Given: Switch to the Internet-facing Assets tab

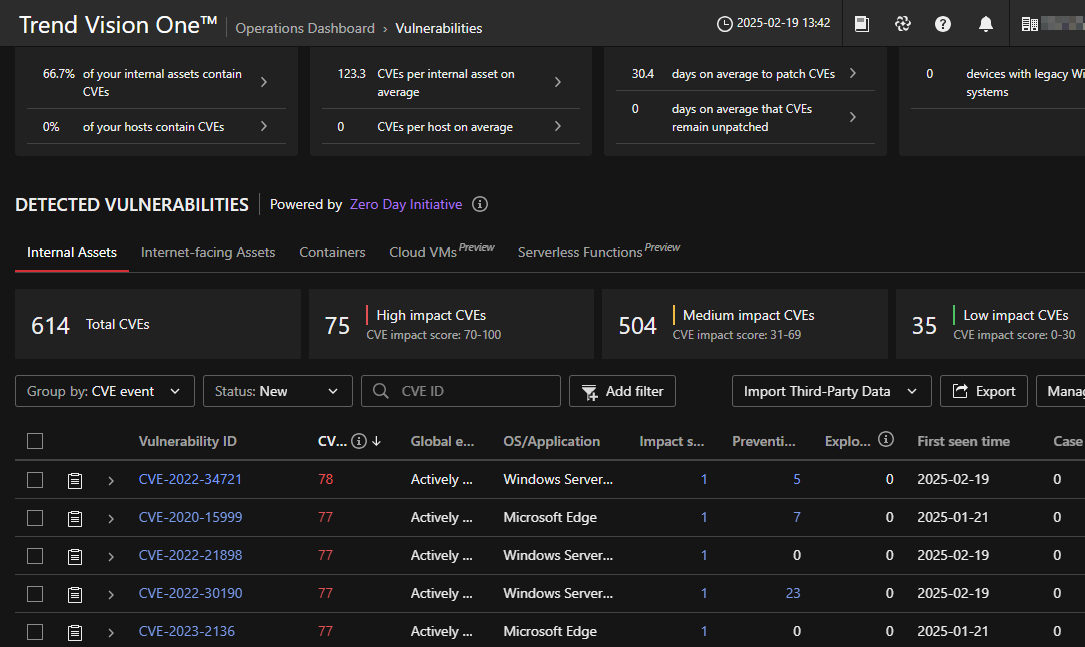Looking at the screenshot, I should [208, 252].
